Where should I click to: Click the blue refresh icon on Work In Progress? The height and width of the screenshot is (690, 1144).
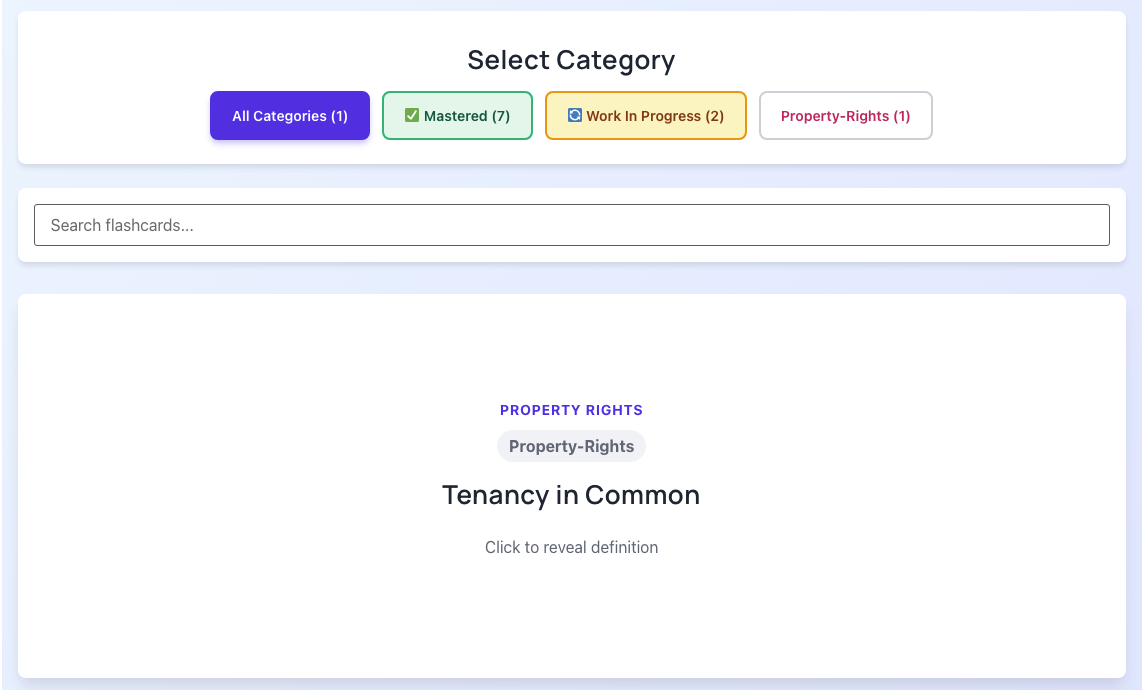pos(574,114)
